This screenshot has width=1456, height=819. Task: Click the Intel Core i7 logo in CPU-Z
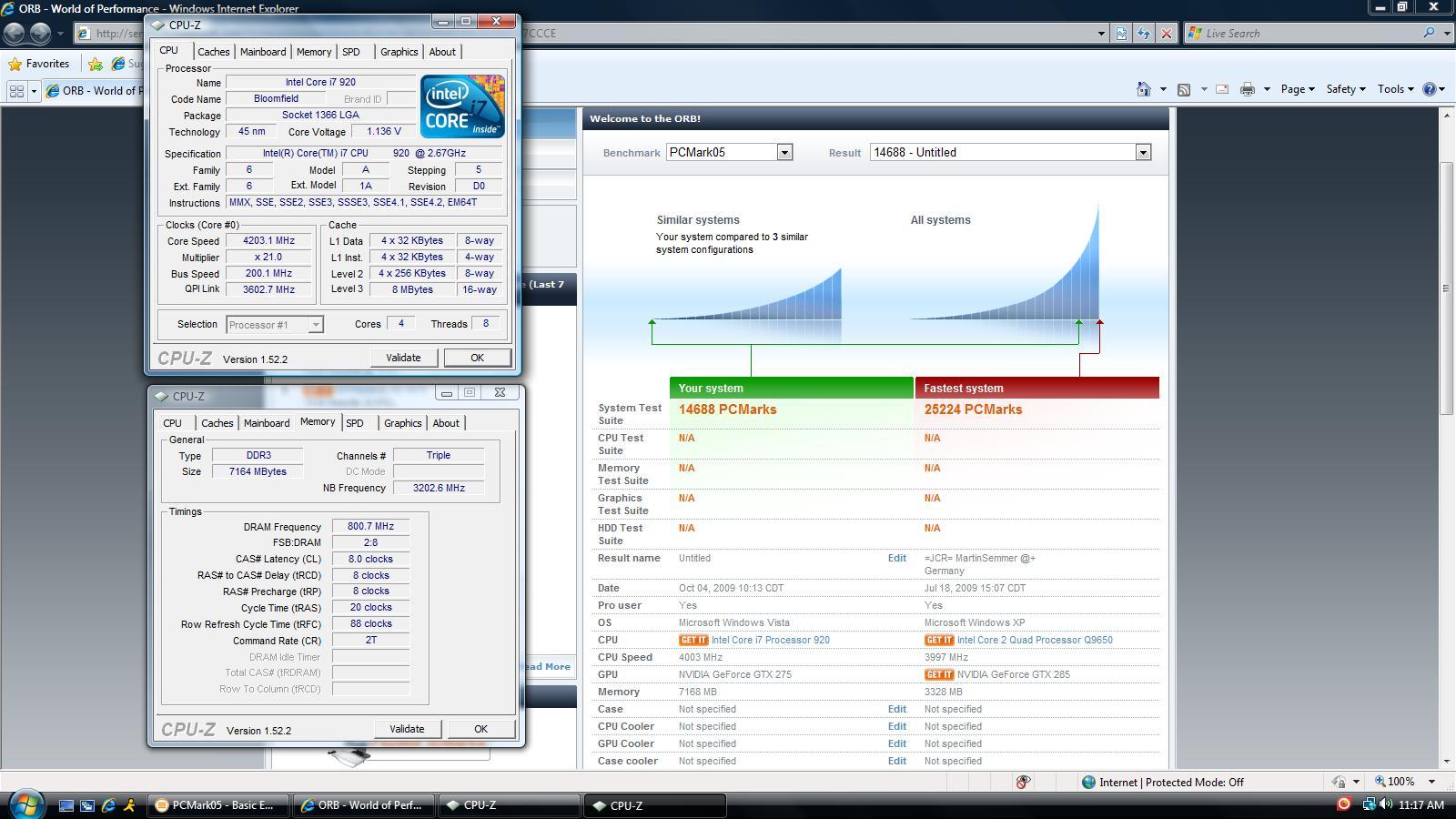click(462, 106)
